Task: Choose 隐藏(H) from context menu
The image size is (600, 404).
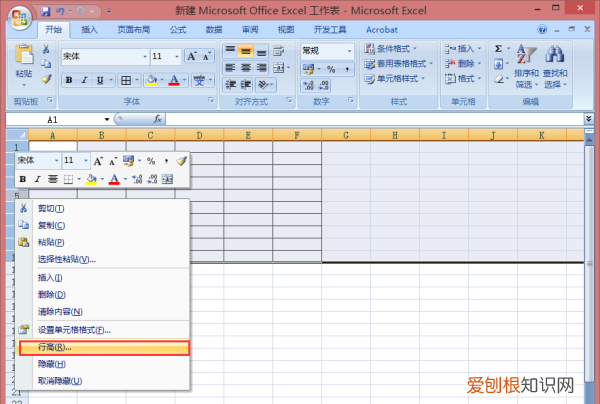Action: 104,364
